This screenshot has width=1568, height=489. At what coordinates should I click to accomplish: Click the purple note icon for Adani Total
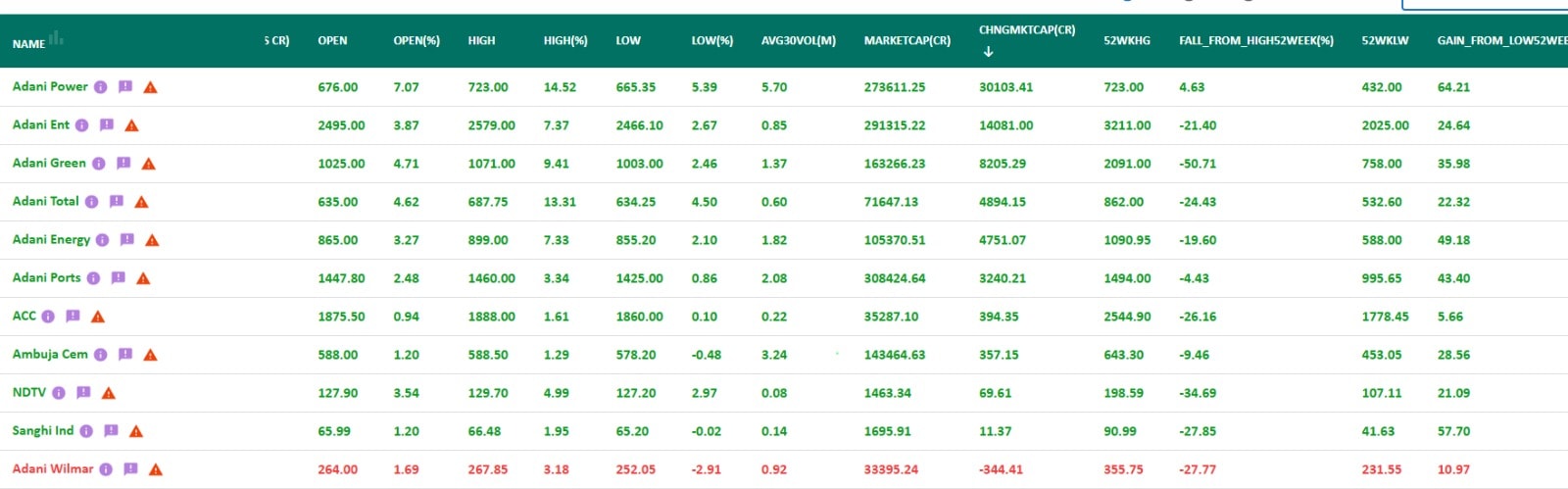click(x=117, y=201)
